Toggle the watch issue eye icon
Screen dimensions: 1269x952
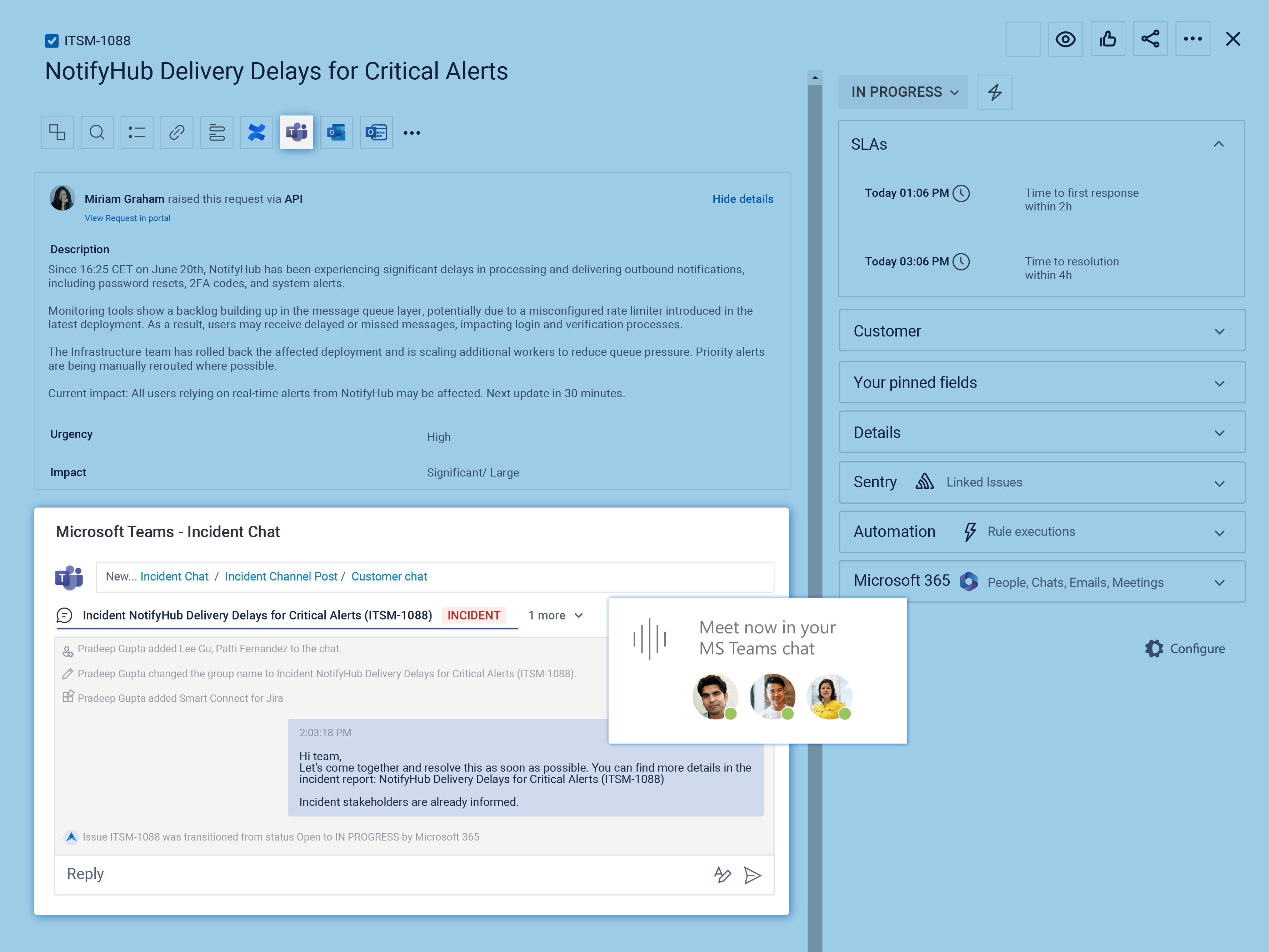click(1065, 39)
